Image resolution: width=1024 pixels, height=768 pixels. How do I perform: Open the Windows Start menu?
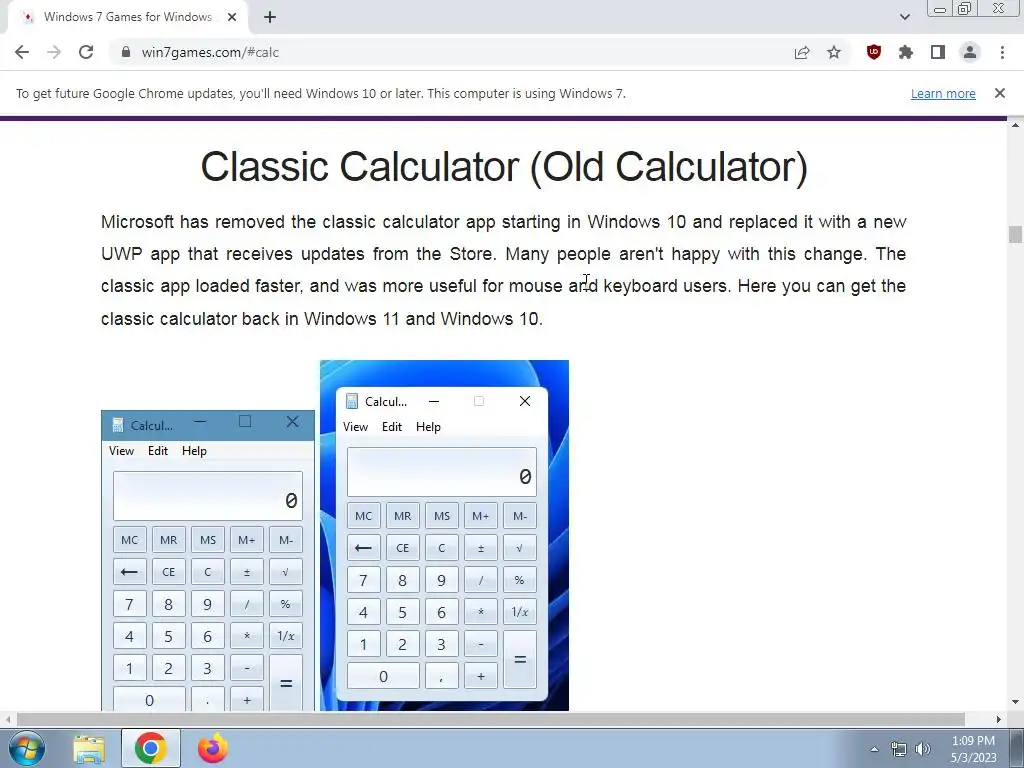point(26,748)
